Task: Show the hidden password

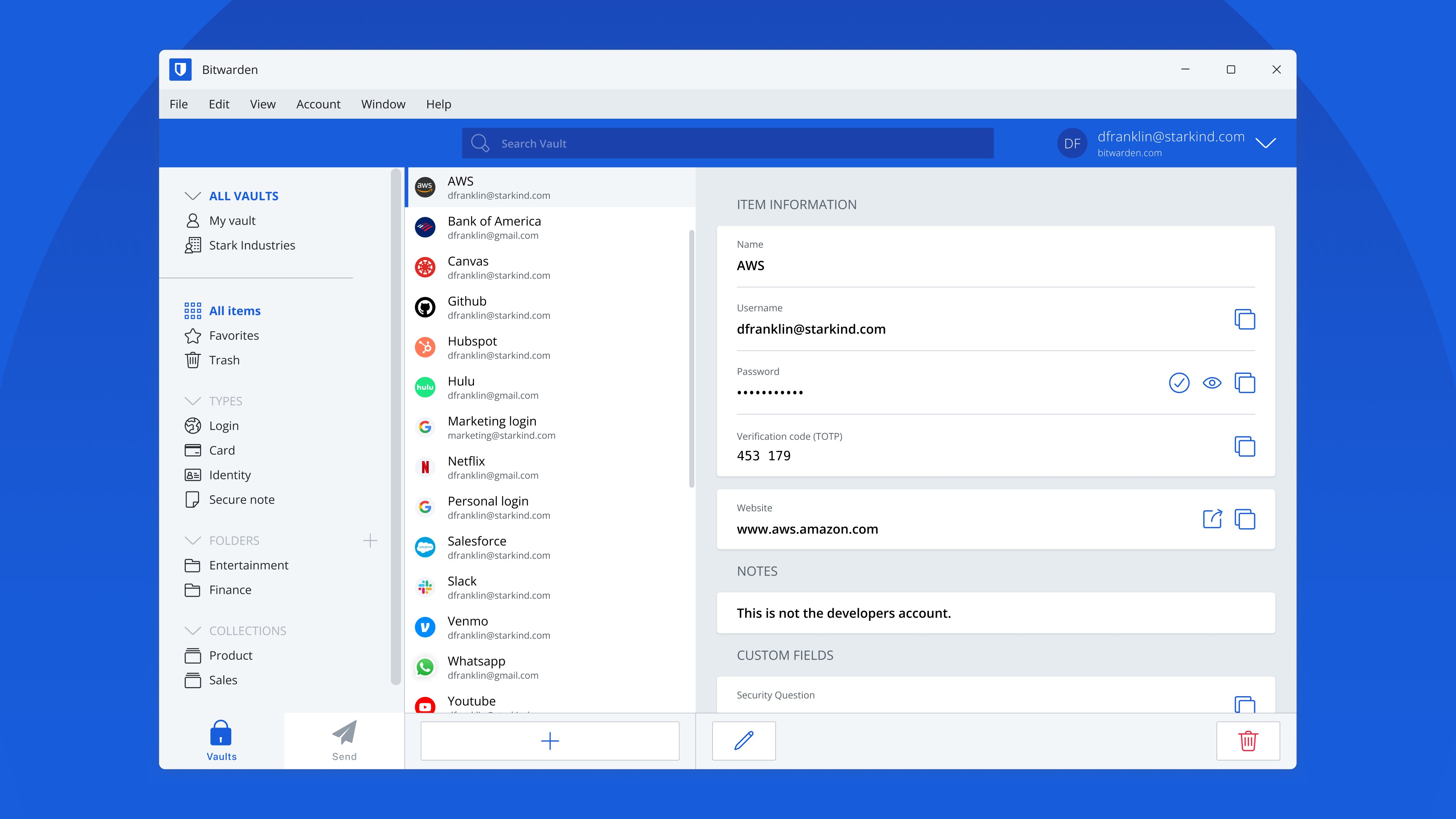Action: click(x=1211, y=383)
